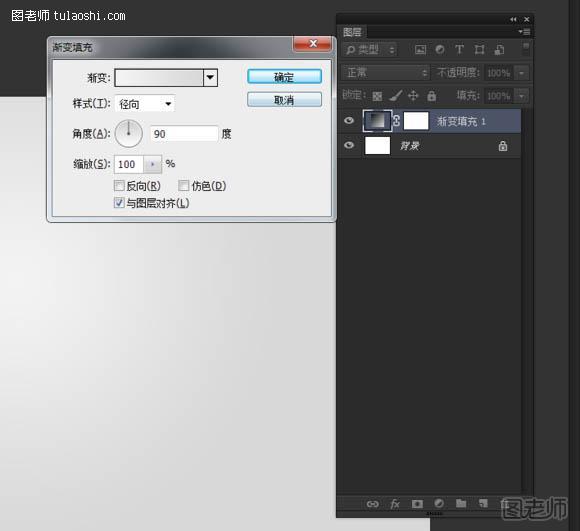Lock position move icon
This screenshot has height=531, width=580.
tap(413, 96)
